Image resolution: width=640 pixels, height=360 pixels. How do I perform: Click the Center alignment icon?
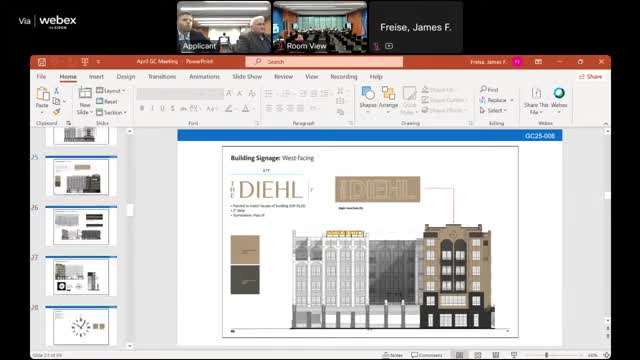pyautogui.click(x=279, y=109)
